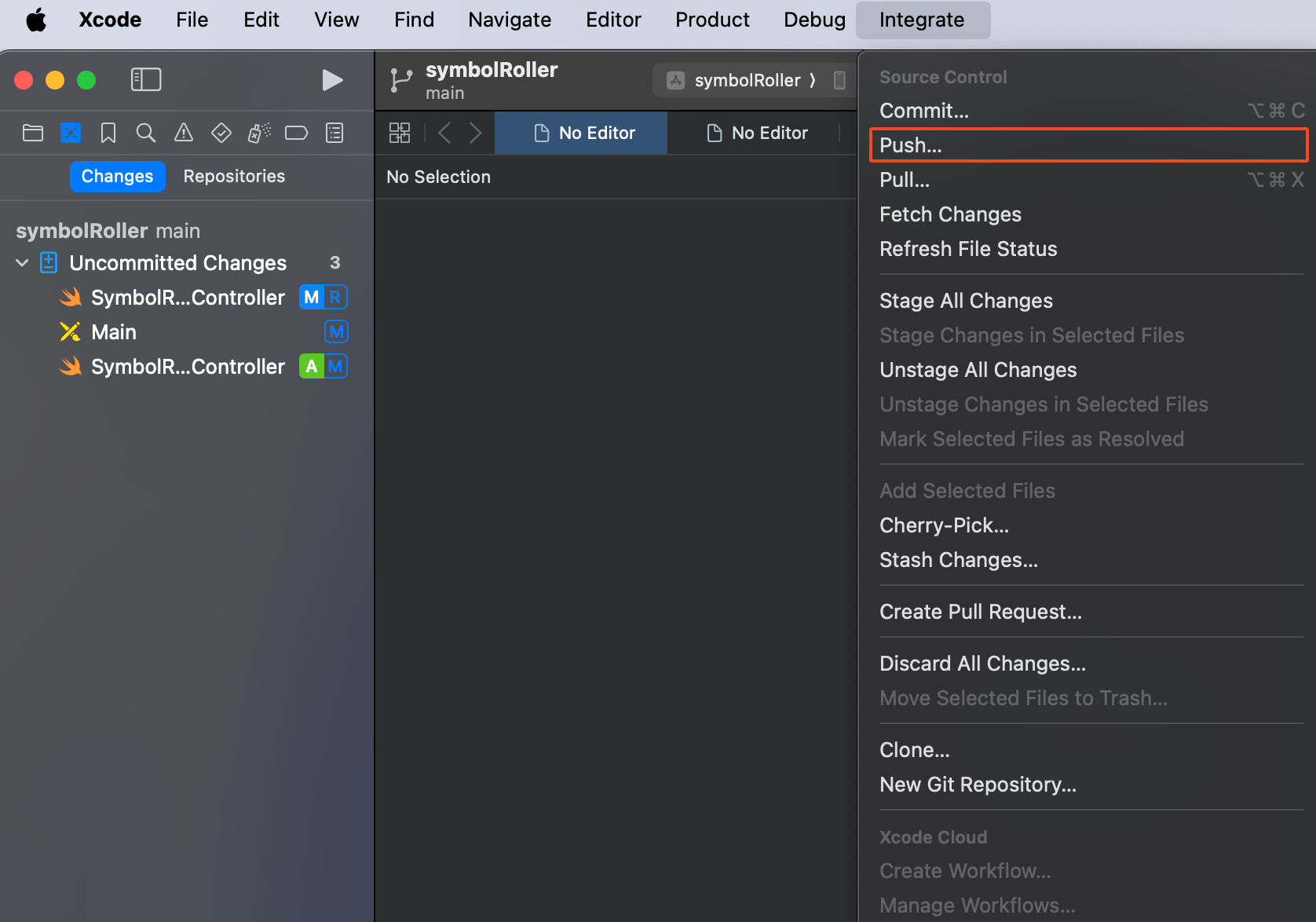Open the Apple menu
1316x922 pixels.
coord(36,20)
